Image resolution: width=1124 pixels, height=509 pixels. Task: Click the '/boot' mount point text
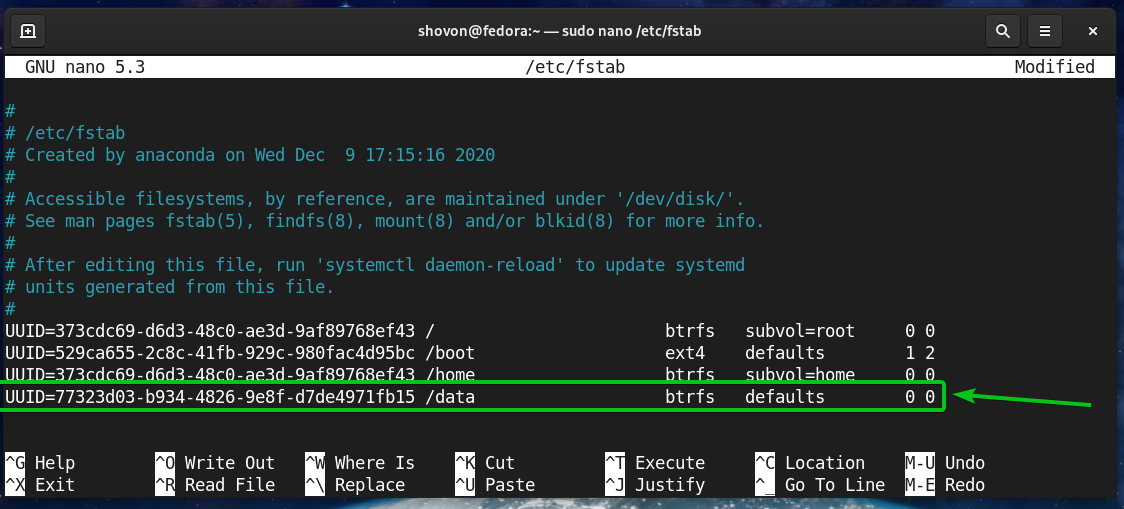450,353
